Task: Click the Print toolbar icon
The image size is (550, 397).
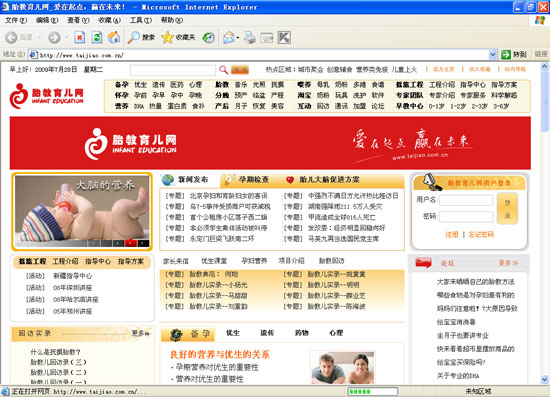Action: coord(249,37)
